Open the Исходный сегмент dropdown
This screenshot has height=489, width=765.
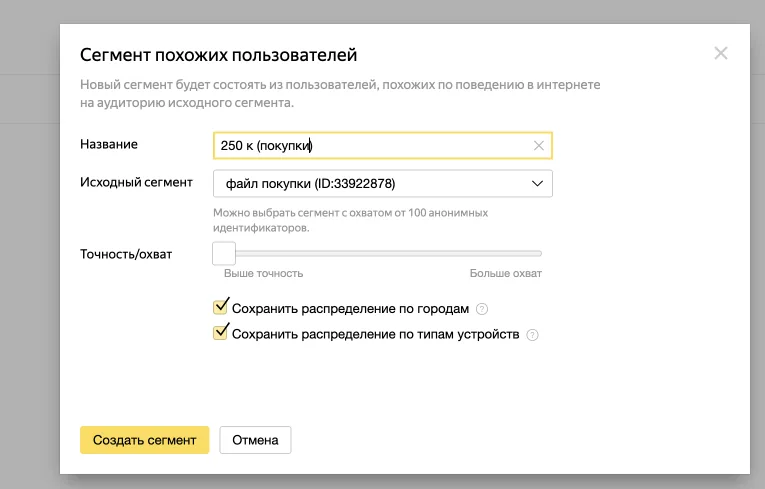pyautogui.click(x=382, y=183)
